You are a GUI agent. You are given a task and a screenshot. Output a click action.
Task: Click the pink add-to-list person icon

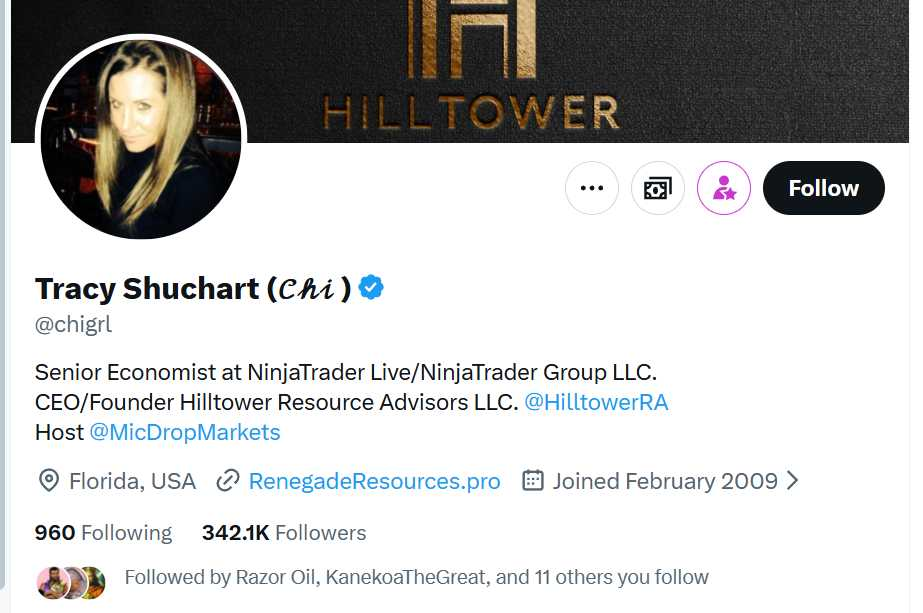(724, 188)
